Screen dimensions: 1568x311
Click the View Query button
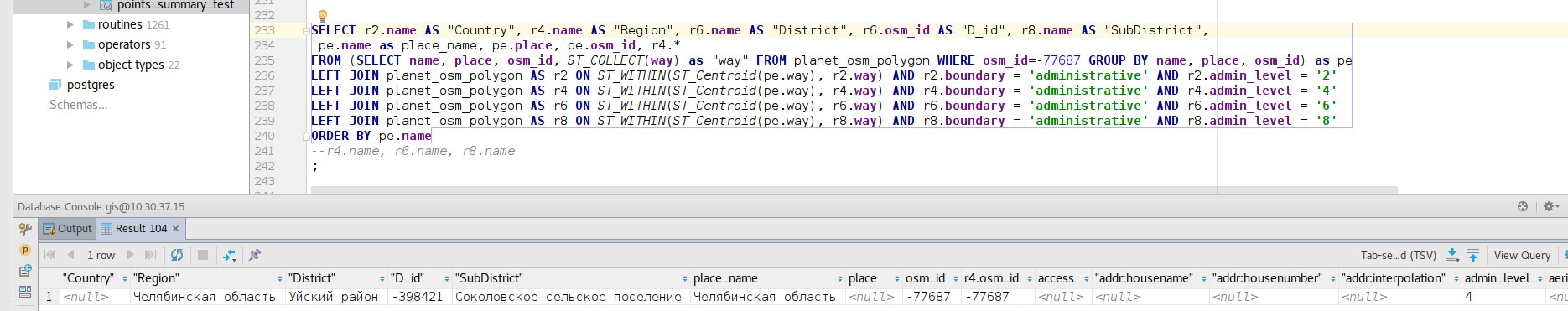coord(1522,255)
